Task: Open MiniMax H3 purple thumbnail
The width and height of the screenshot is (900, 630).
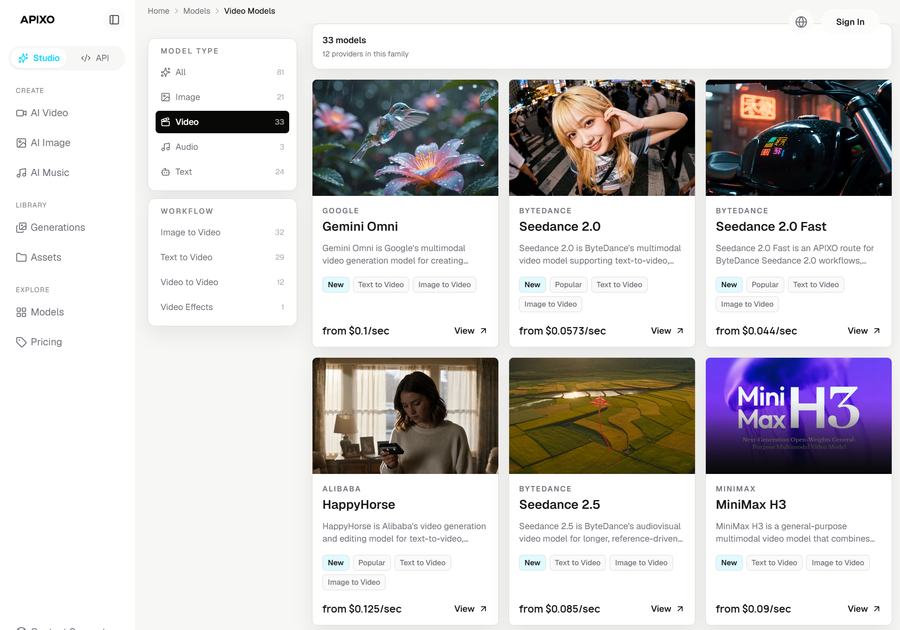Action: pos(798,416)
